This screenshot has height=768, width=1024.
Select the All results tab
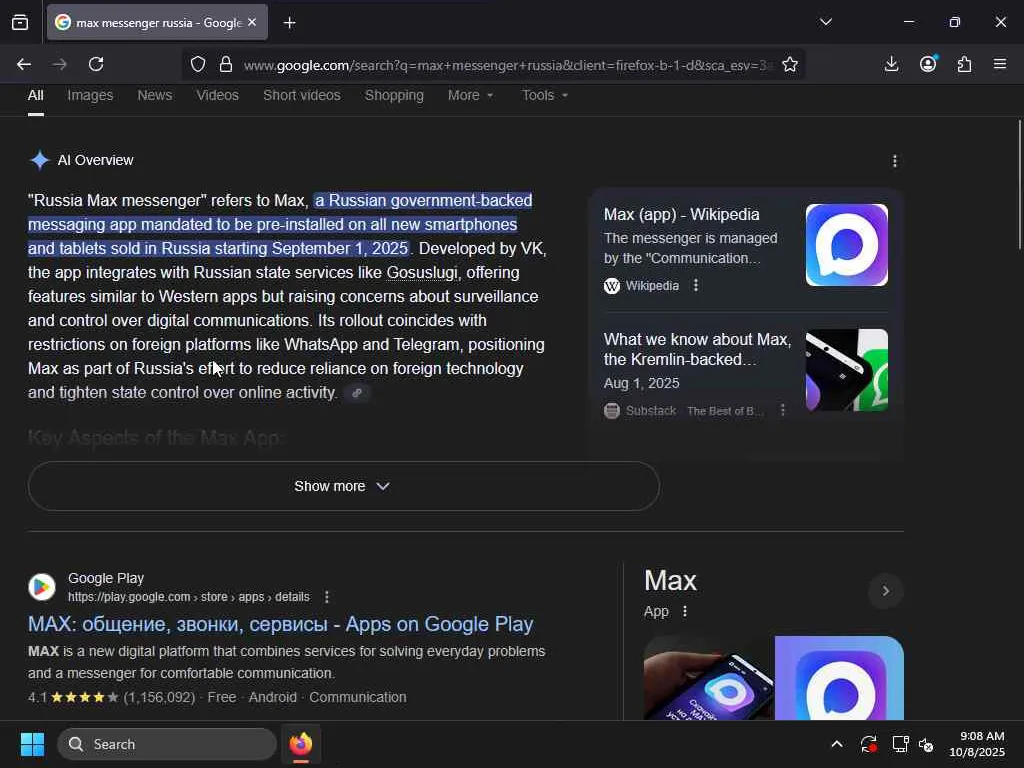pyautogui.click(x=36, y=95)
